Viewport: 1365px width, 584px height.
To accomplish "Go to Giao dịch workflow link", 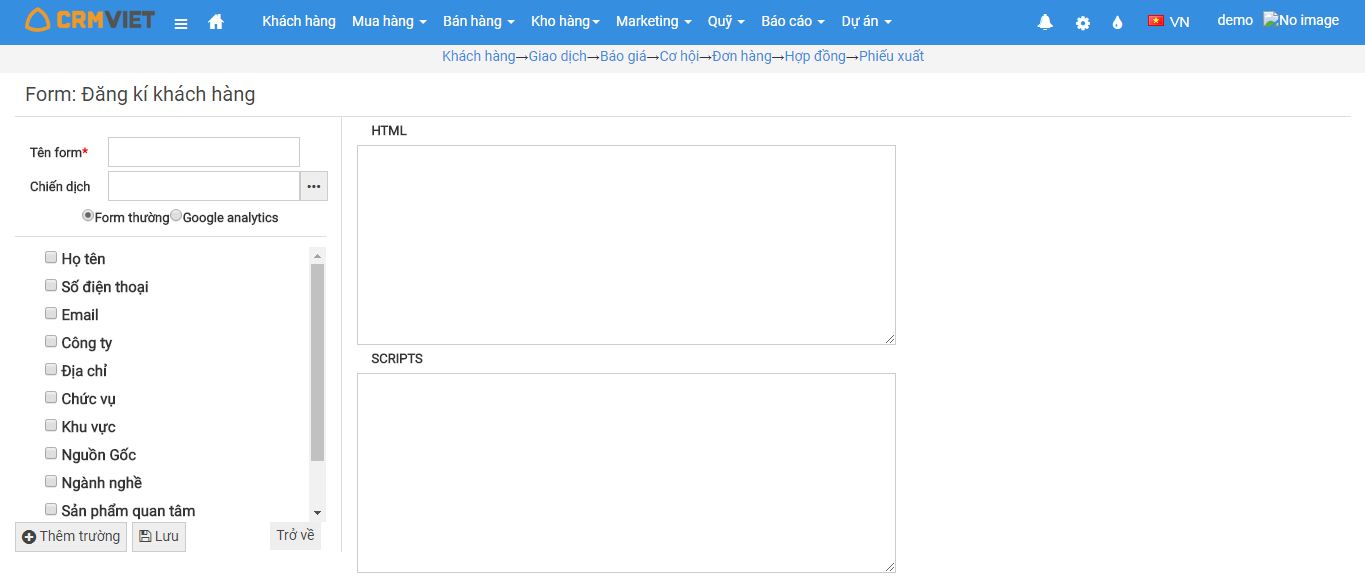I will (558, 56).
